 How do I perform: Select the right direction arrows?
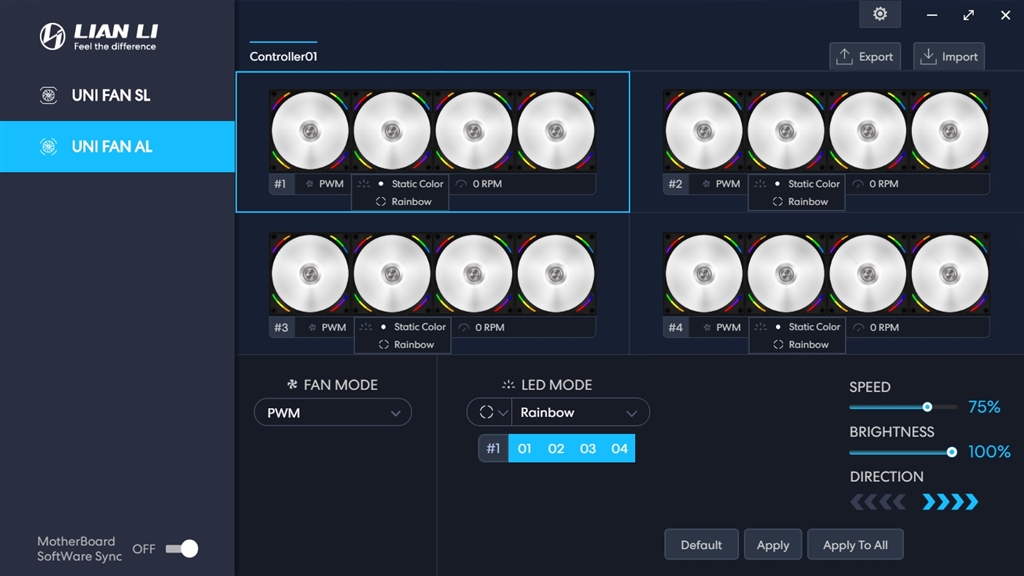click(x=950, y=502)
